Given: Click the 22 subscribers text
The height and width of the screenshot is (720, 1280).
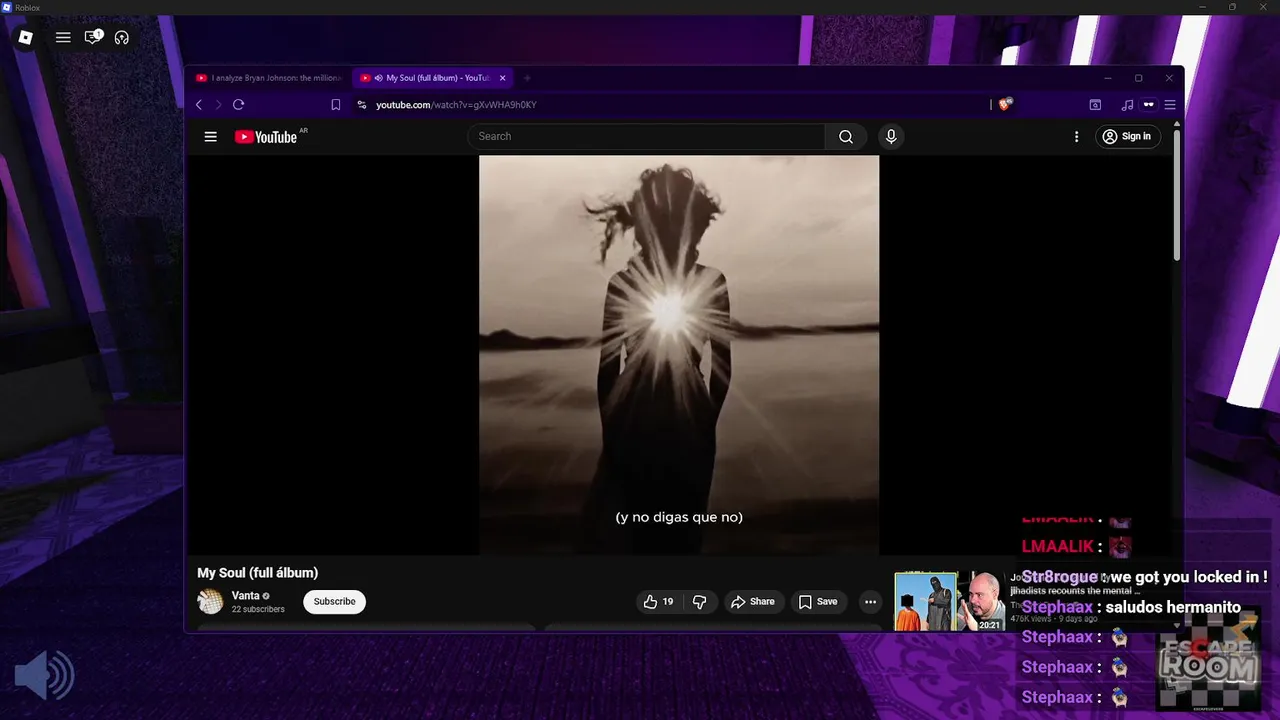Looking at the screenshot, I should click(258, 610).
